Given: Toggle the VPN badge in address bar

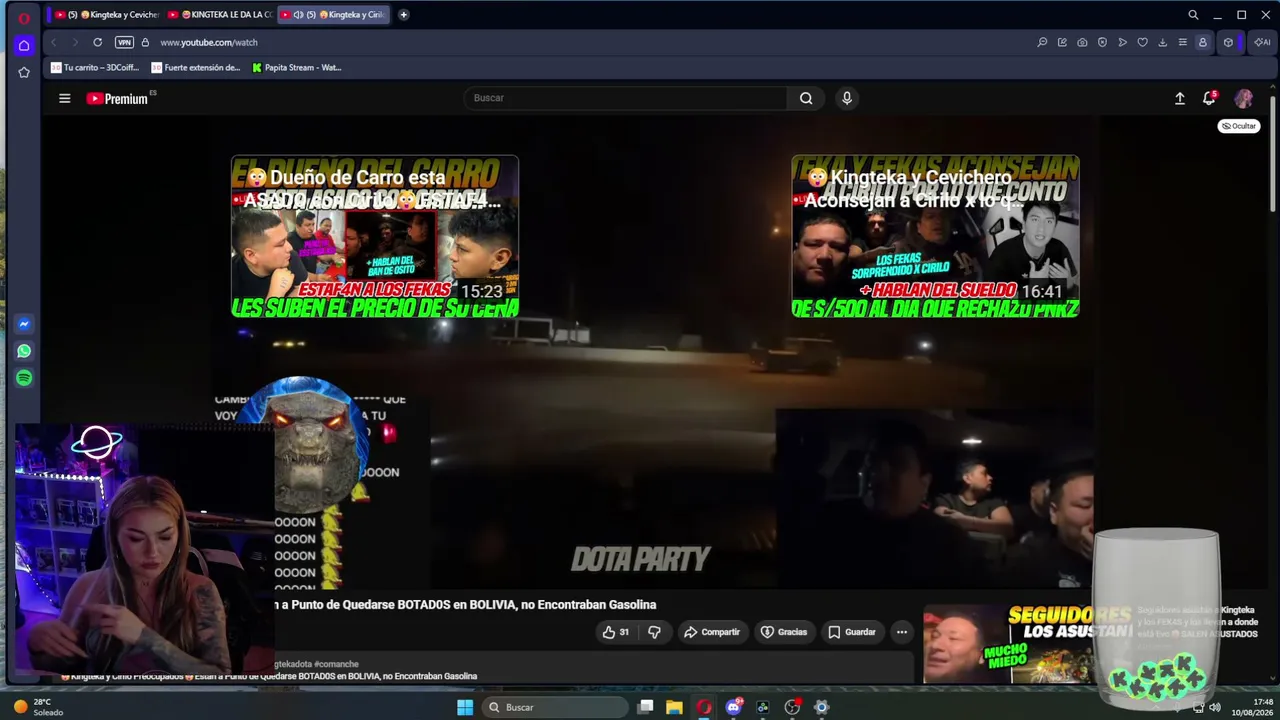Looking at the screenshot, I should pyautogui.click(x=124, y=42).
